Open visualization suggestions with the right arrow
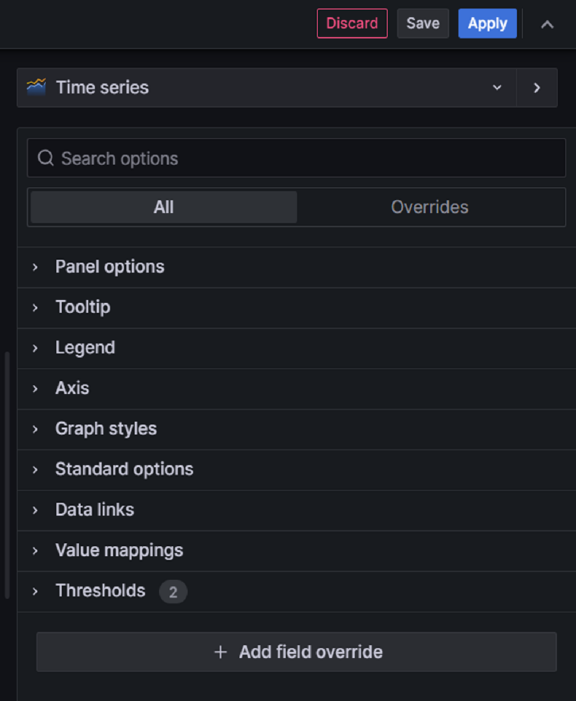577x702 pixels. click(537, 88)
